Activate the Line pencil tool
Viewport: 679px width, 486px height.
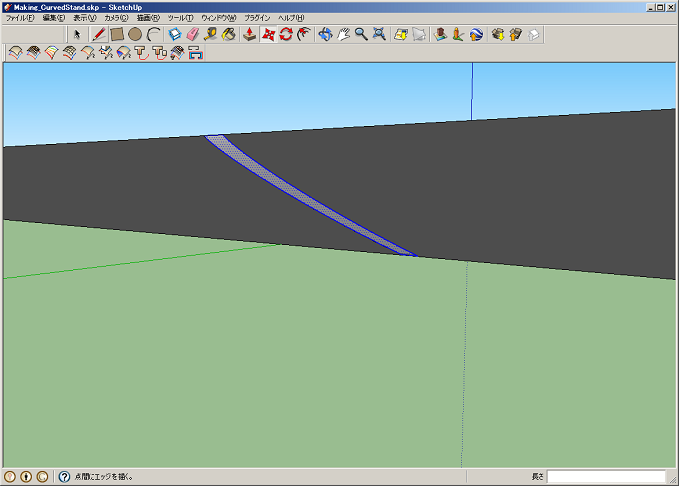point(98,34)
